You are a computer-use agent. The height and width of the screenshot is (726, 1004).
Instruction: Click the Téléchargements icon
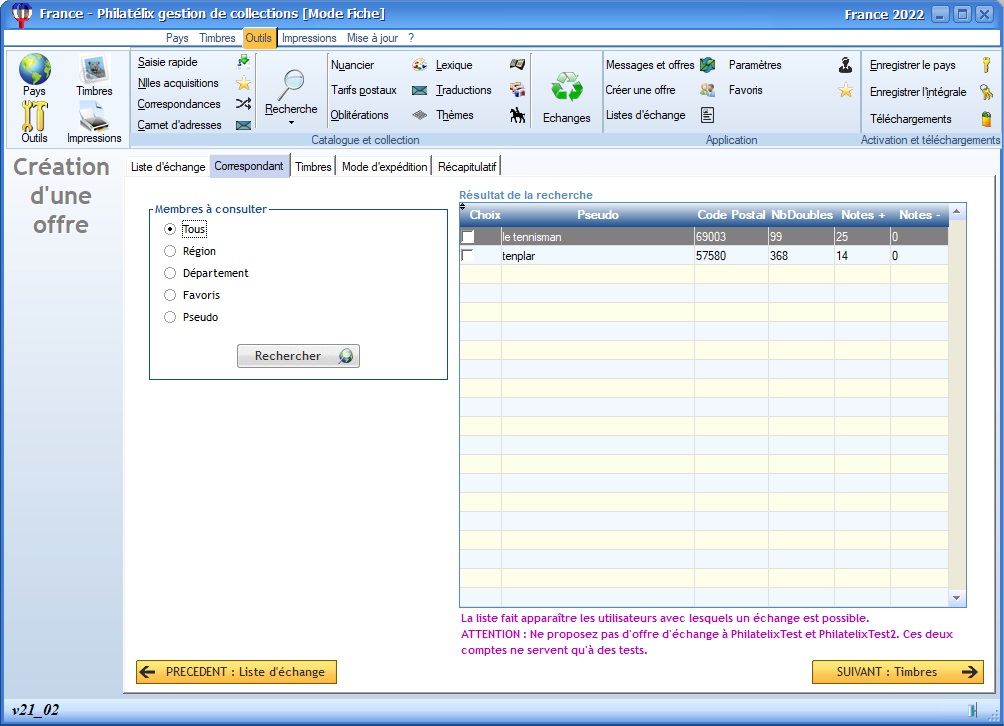point(986,119)
